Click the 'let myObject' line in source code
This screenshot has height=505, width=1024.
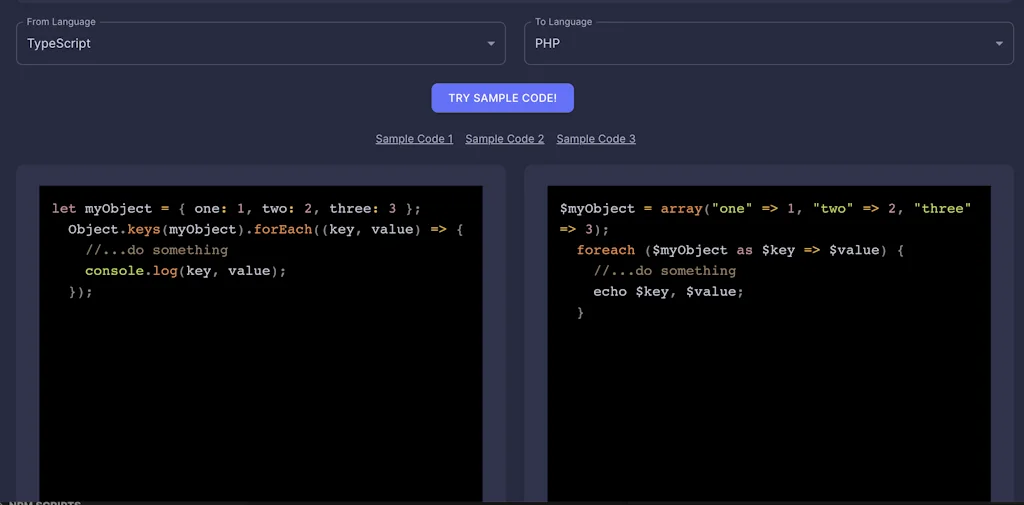point(236,209)
